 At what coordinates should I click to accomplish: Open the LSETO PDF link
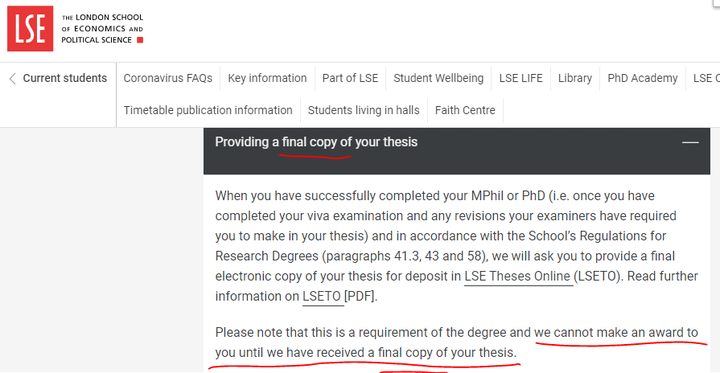323,297
